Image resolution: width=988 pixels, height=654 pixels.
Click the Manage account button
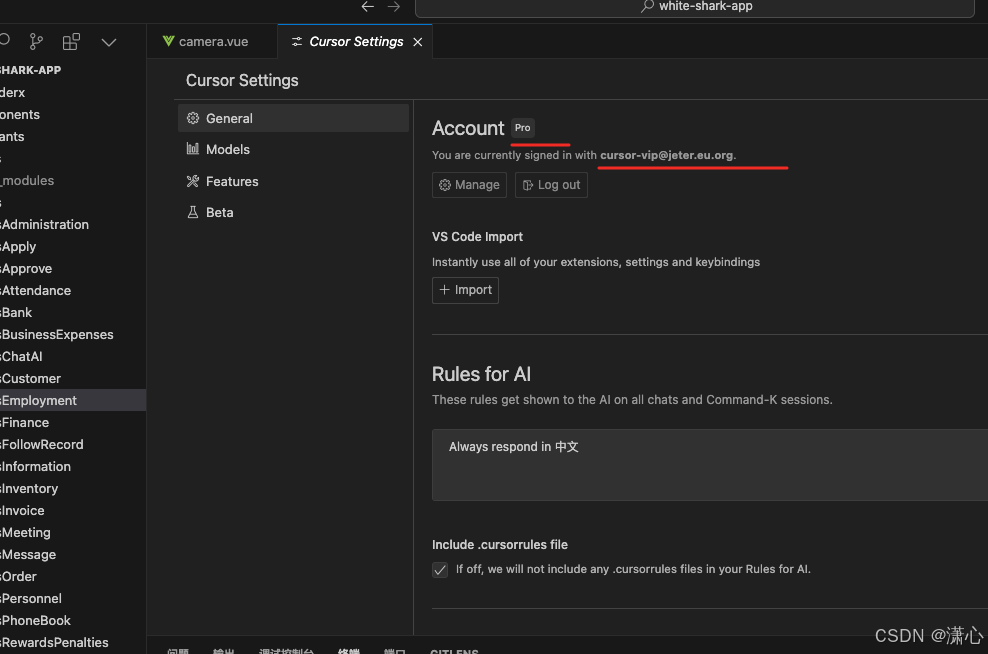coord(469,185)
